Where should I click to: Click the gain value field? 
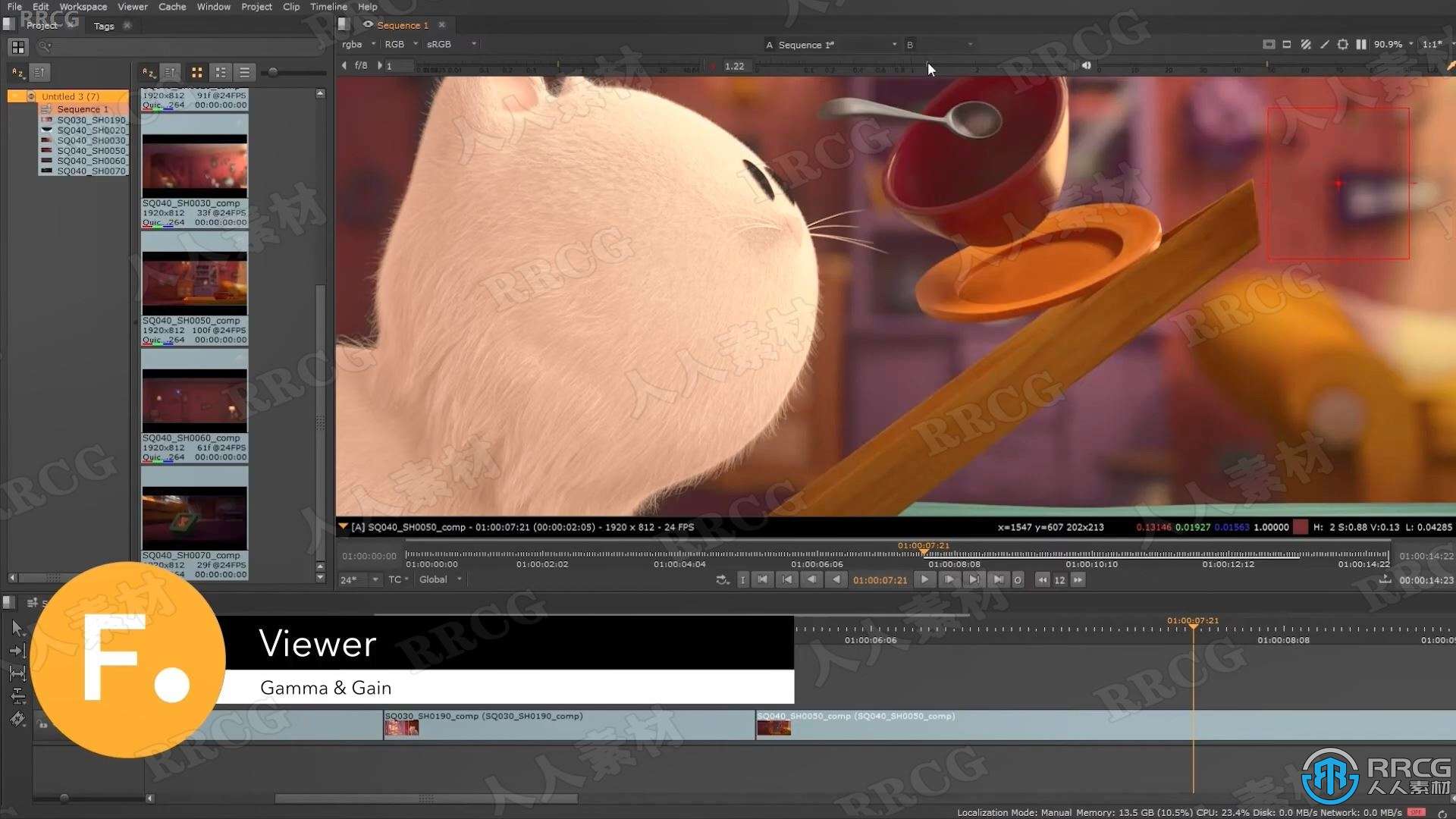400,66
